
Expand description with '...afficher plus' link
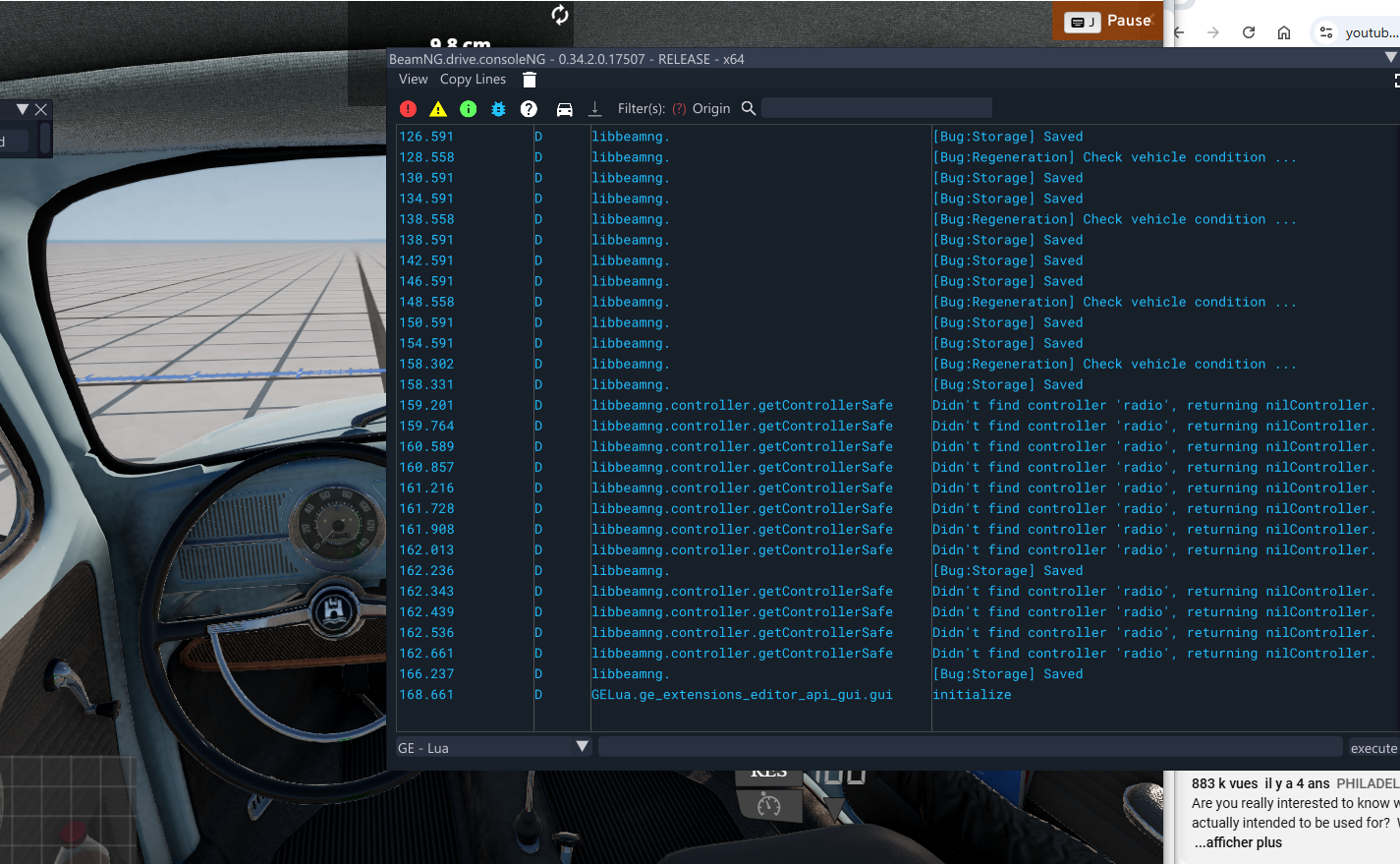tap(1238, 842)
